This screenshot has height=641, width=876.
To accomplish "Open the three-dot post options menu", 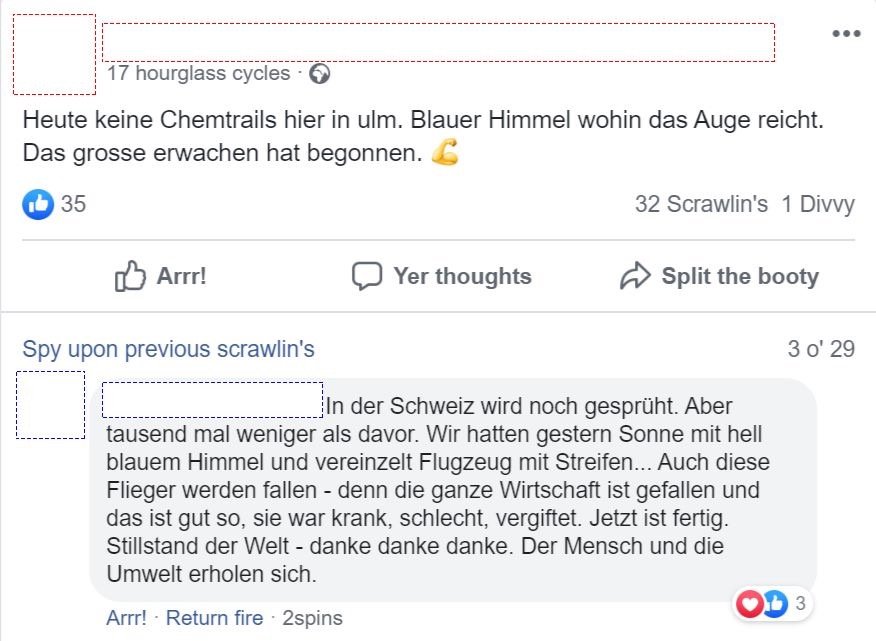I will pyautogui.click(x=845, y=33).
